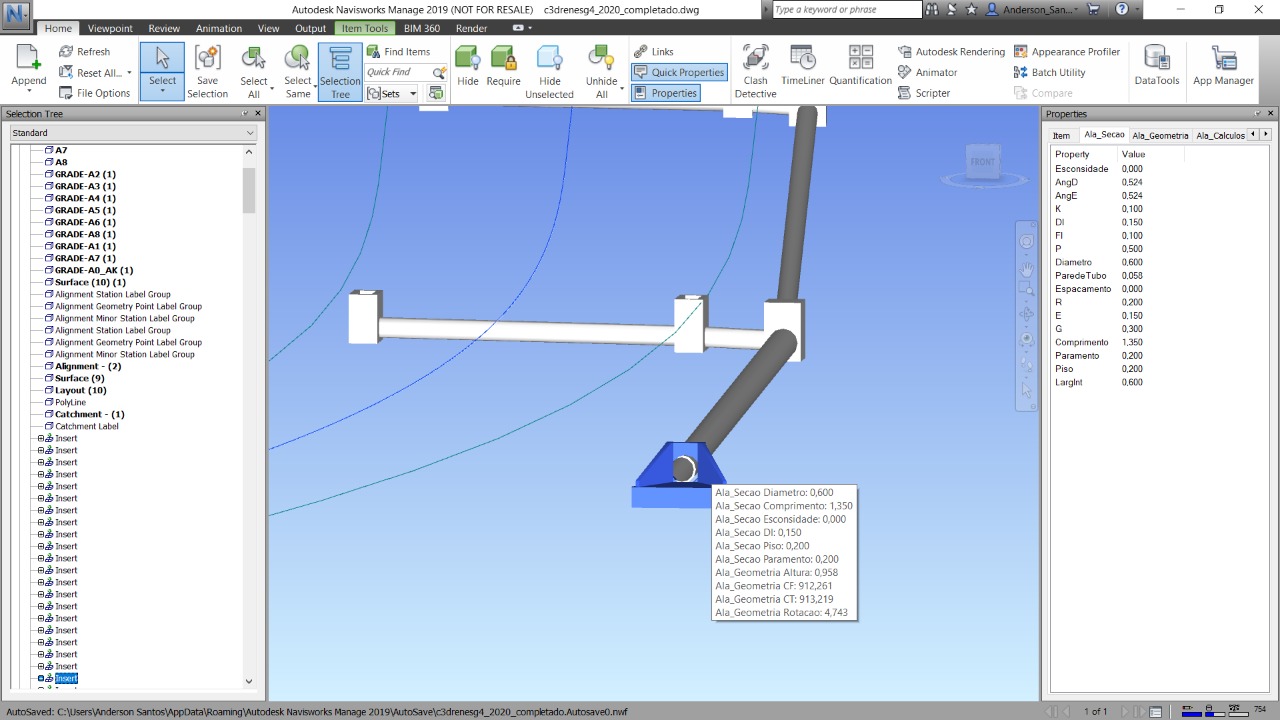
Task: Click the Look Around tool in navigation bar
Action: [x=1026, y=340]
